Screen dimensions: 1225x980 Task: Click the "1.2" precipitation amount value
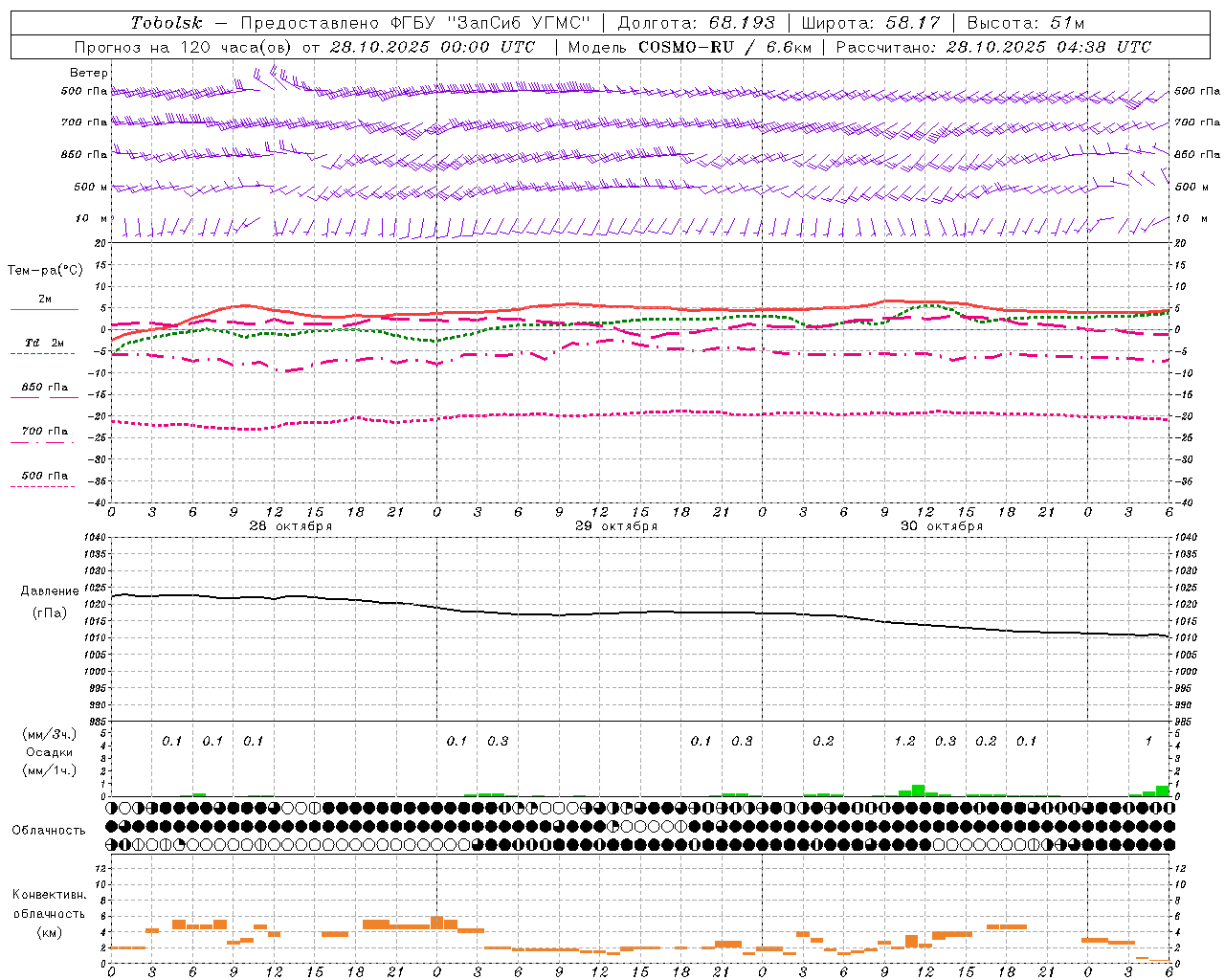(x=904, y=741)
